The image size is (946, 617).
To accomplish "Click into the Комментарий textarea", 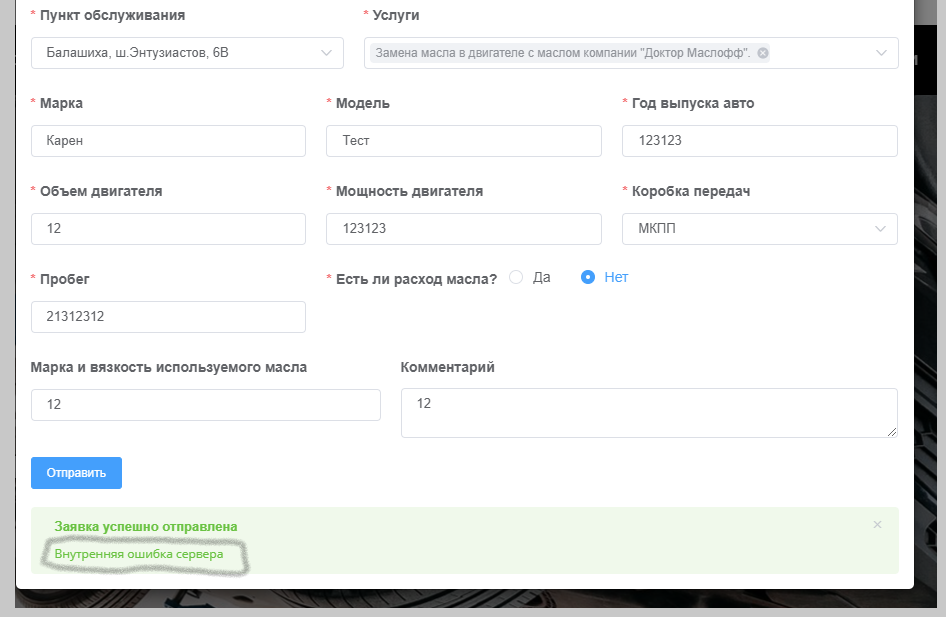I will tap(649, 413).
